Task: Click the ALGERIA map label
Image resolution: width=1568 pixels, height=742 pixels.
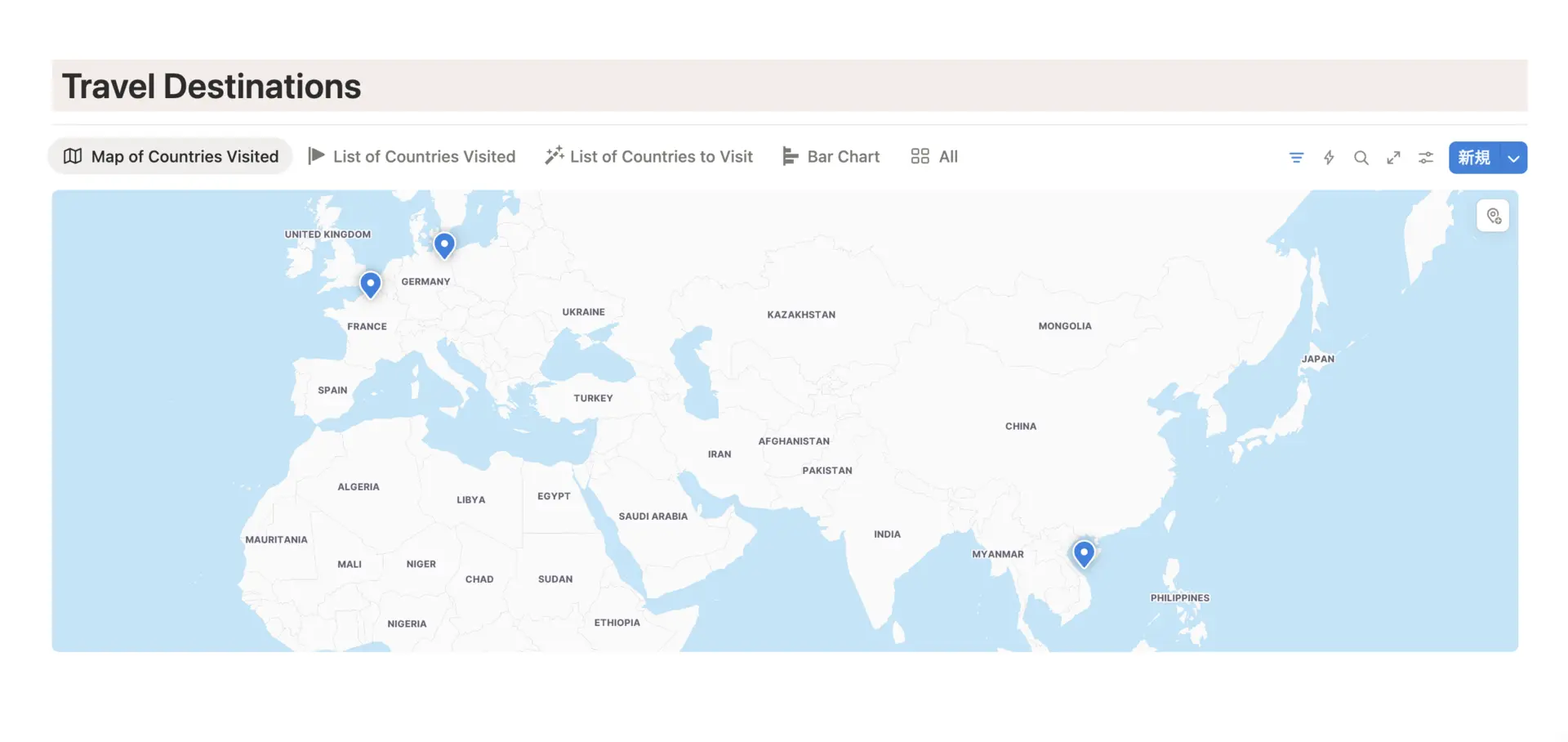Action: coord(359,487)
